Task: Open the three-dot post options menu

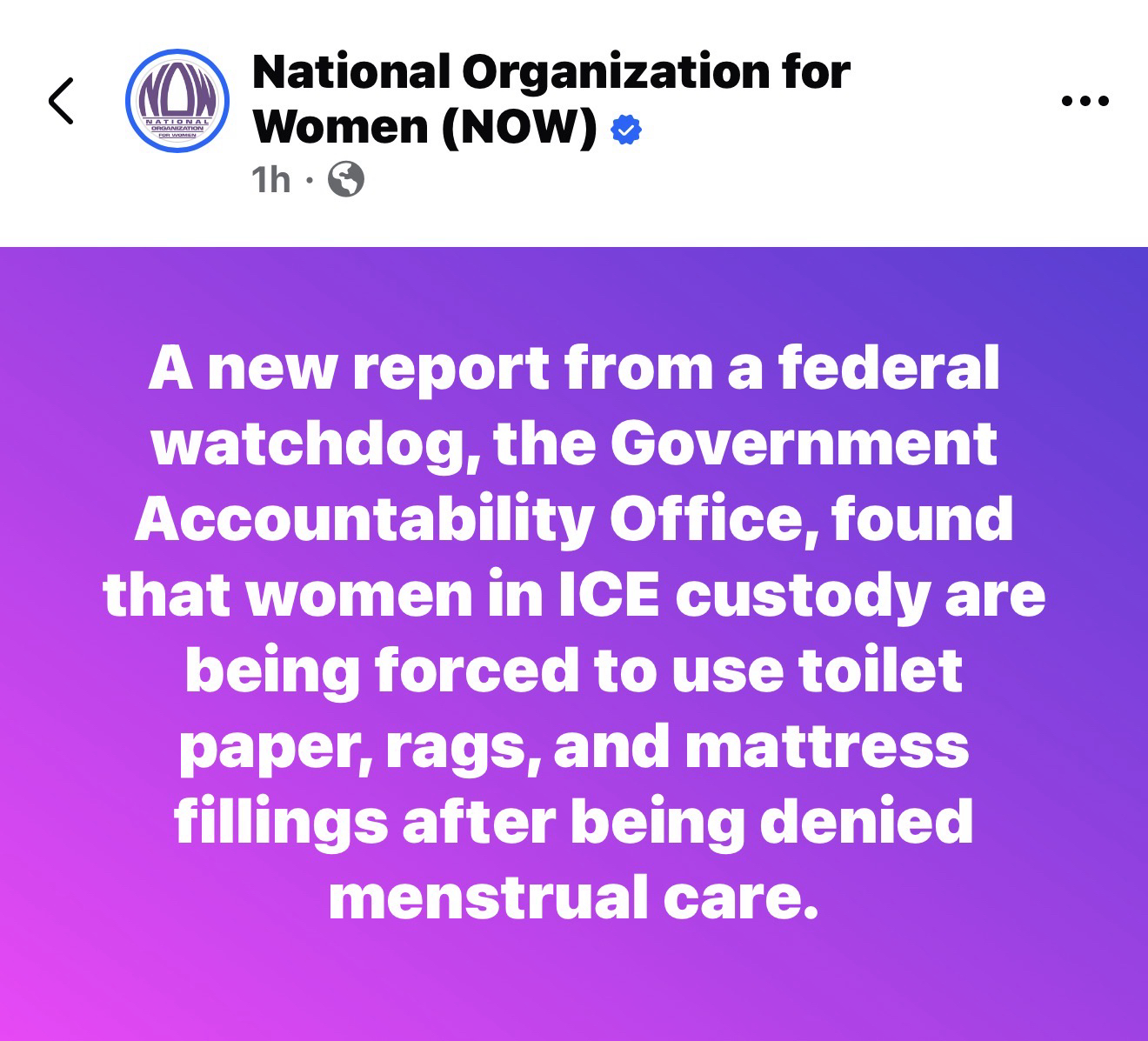Action: (x=1085, y=101)
